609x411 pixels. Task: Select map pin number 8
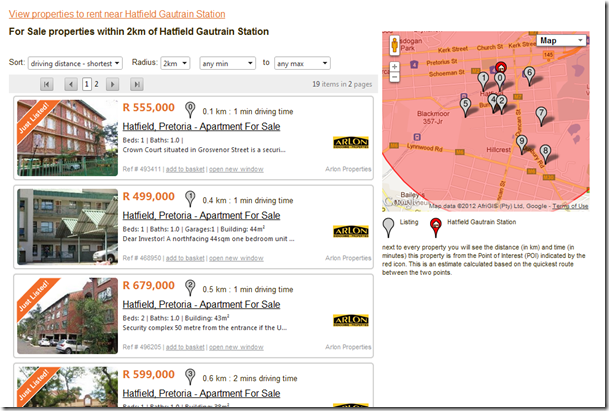(x=545, y=153)
